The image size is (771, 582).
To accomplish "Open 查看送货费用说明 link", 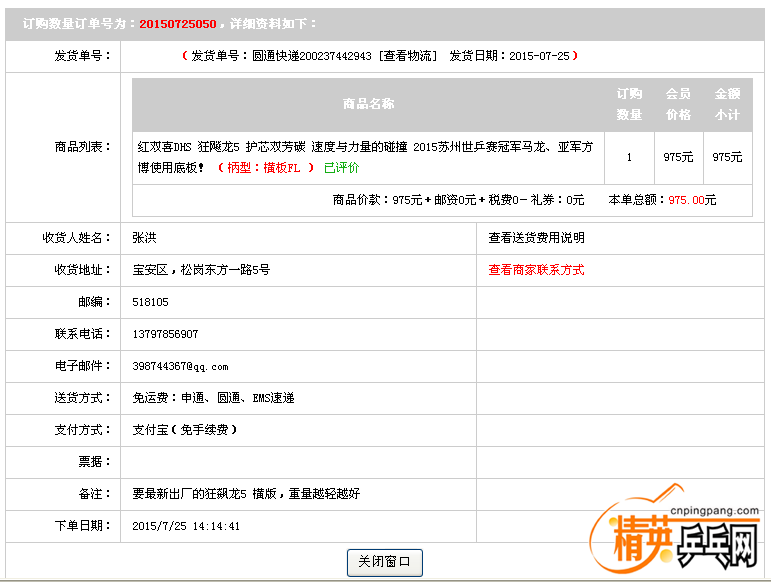I will click(536, 238).
